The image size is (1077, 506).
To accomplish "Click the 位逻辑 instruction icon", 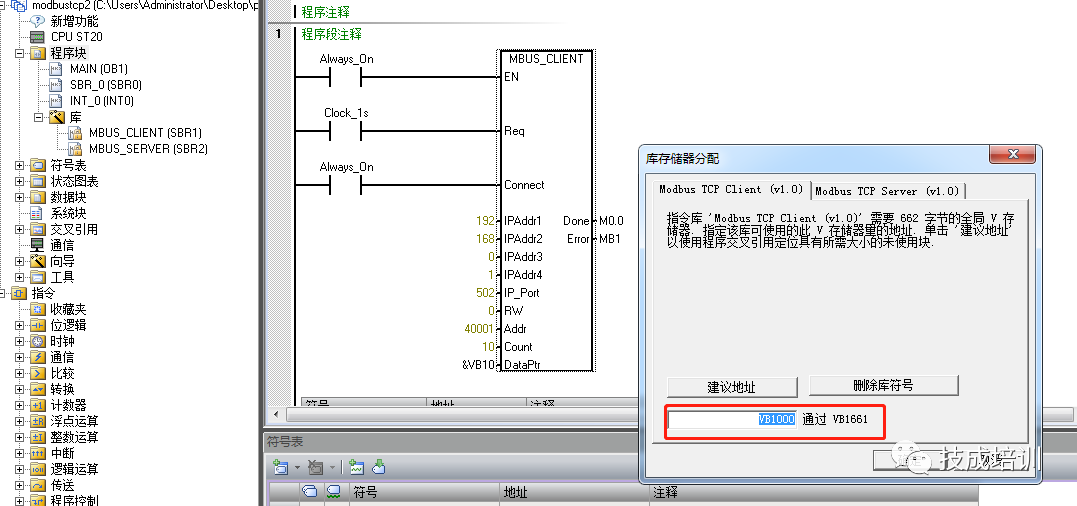I will (37, 325).
